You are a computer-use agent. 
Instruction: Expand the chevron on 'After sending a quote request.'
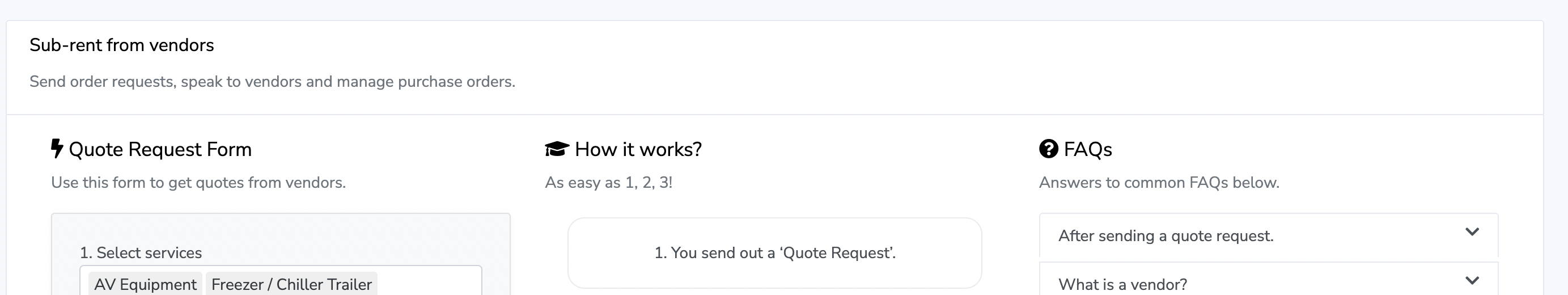coord(1472,231)
